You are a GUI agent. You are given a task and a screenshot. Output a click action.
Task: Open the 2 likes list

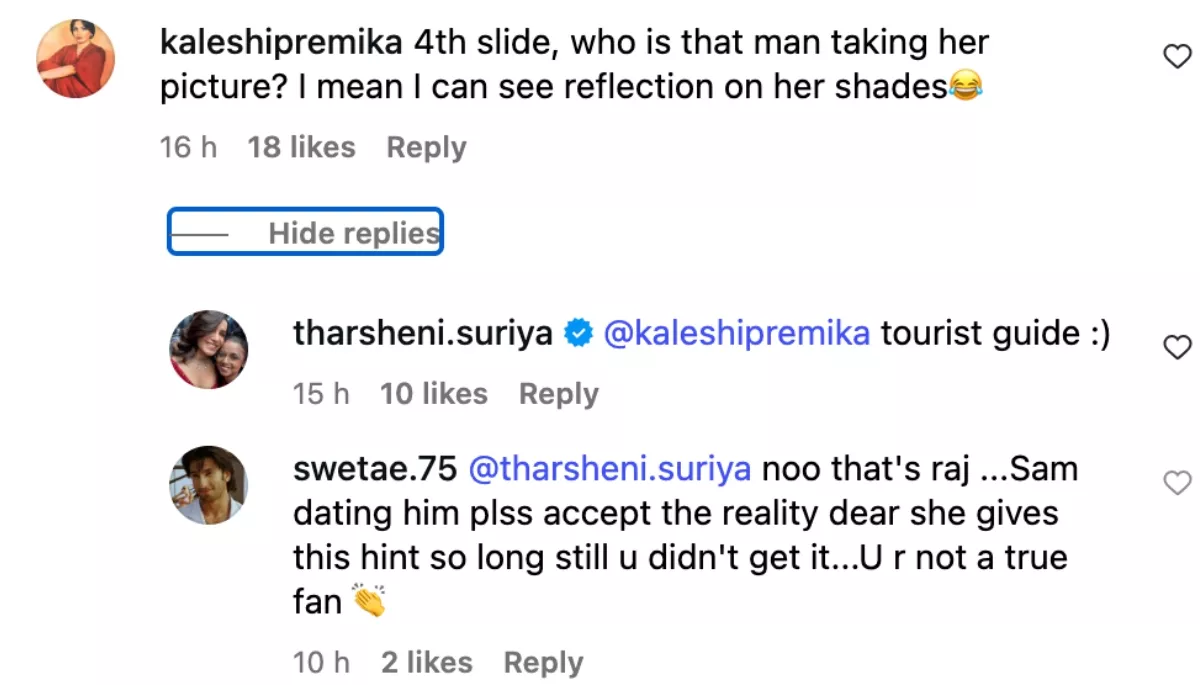(x=426, y=662)
